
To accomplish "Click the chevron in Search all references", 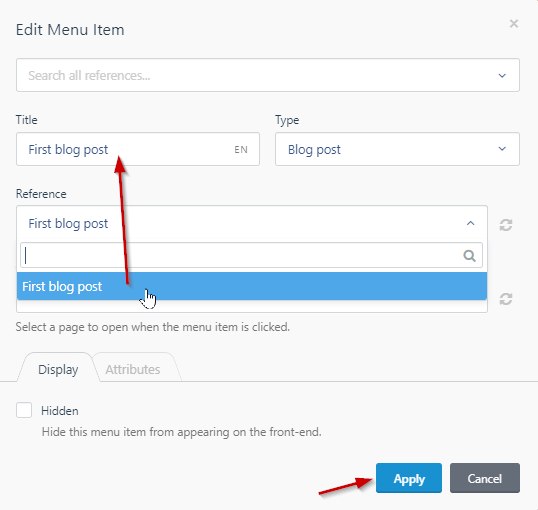I will [x=502, y=76].
